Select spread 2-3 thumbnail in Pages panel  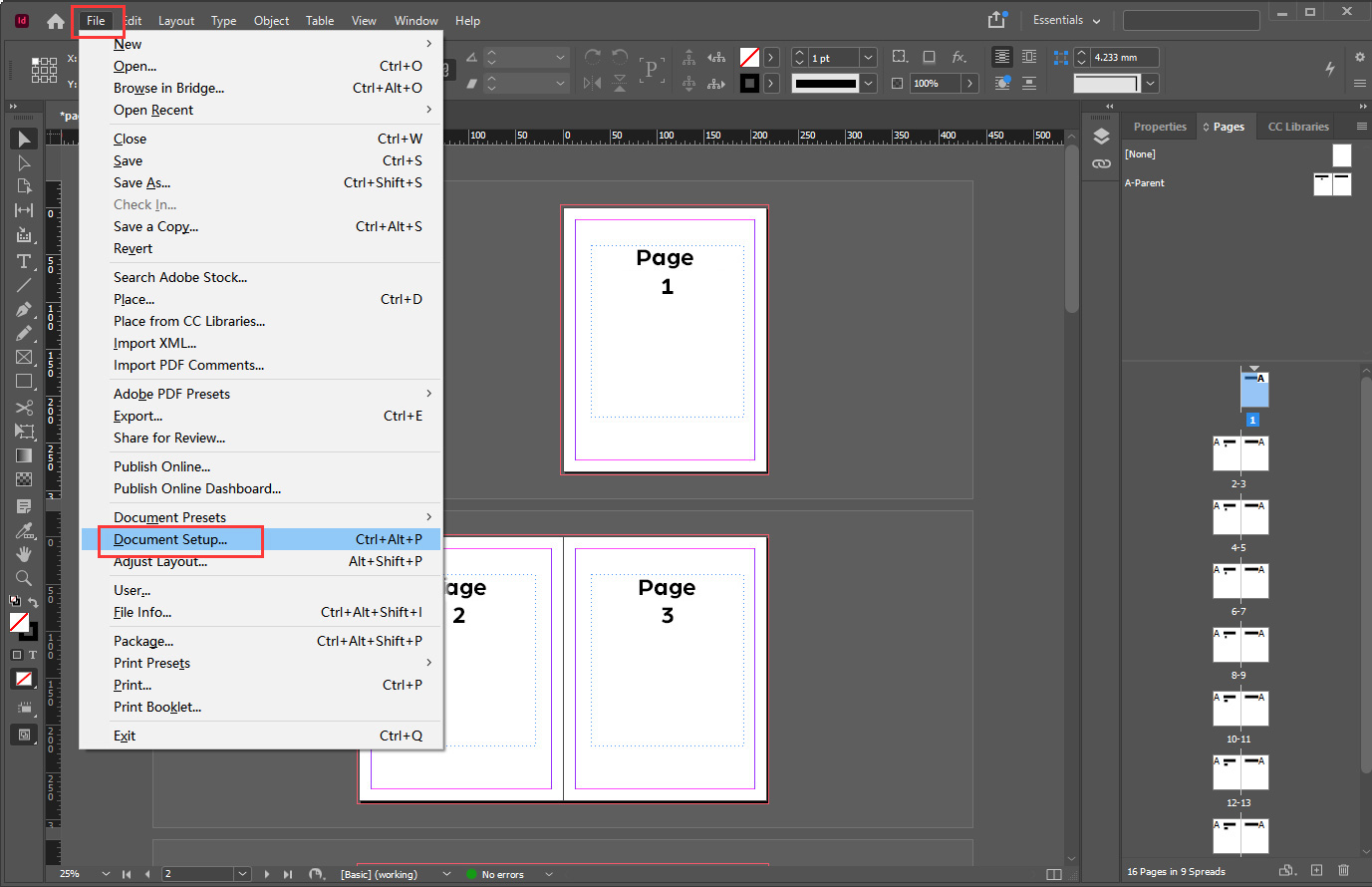point(1240,453)
